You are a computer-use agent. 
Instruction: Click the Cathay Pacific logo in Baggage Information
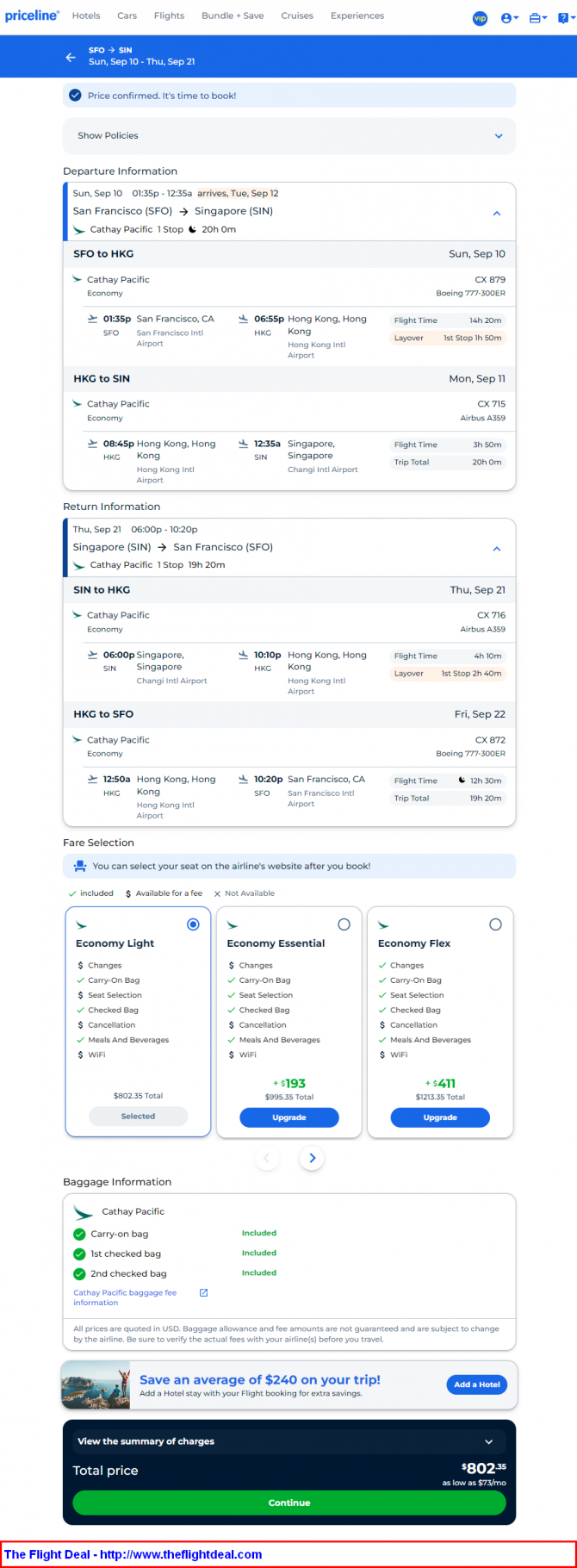84,1212
